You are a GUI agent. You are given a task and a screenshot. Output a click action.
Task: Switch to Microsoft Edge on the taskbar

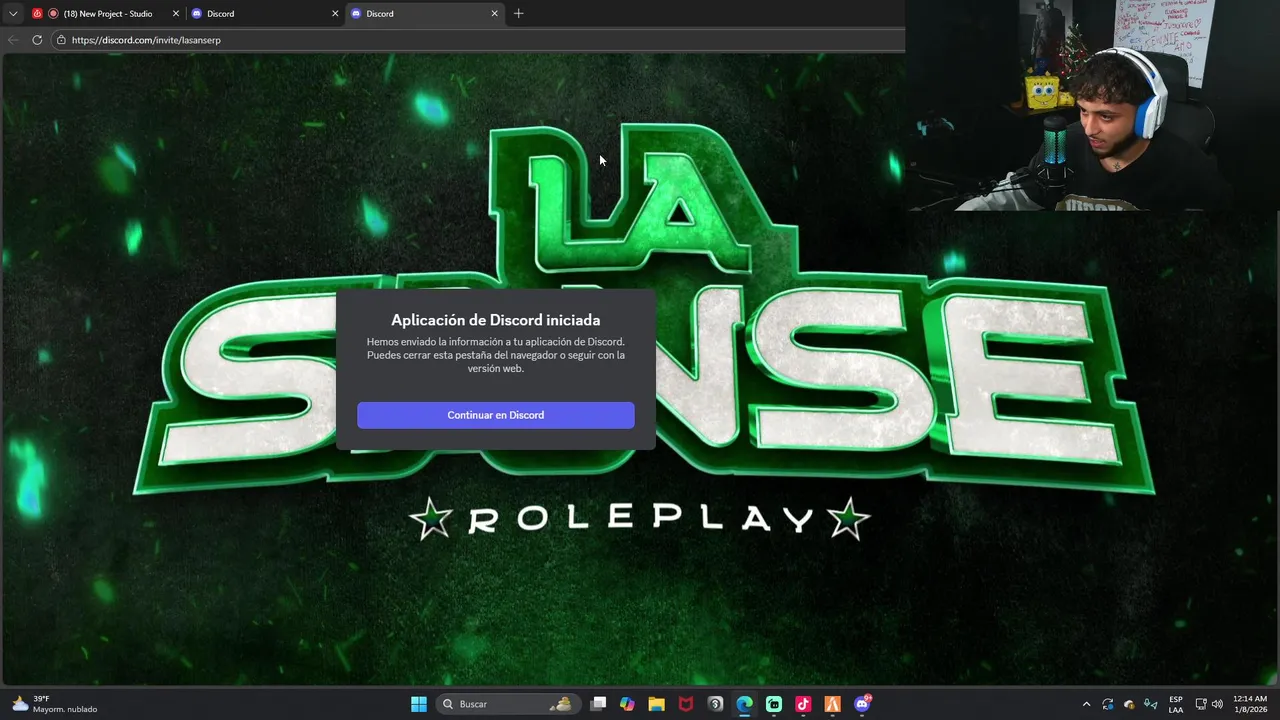[x=744, y=704]
